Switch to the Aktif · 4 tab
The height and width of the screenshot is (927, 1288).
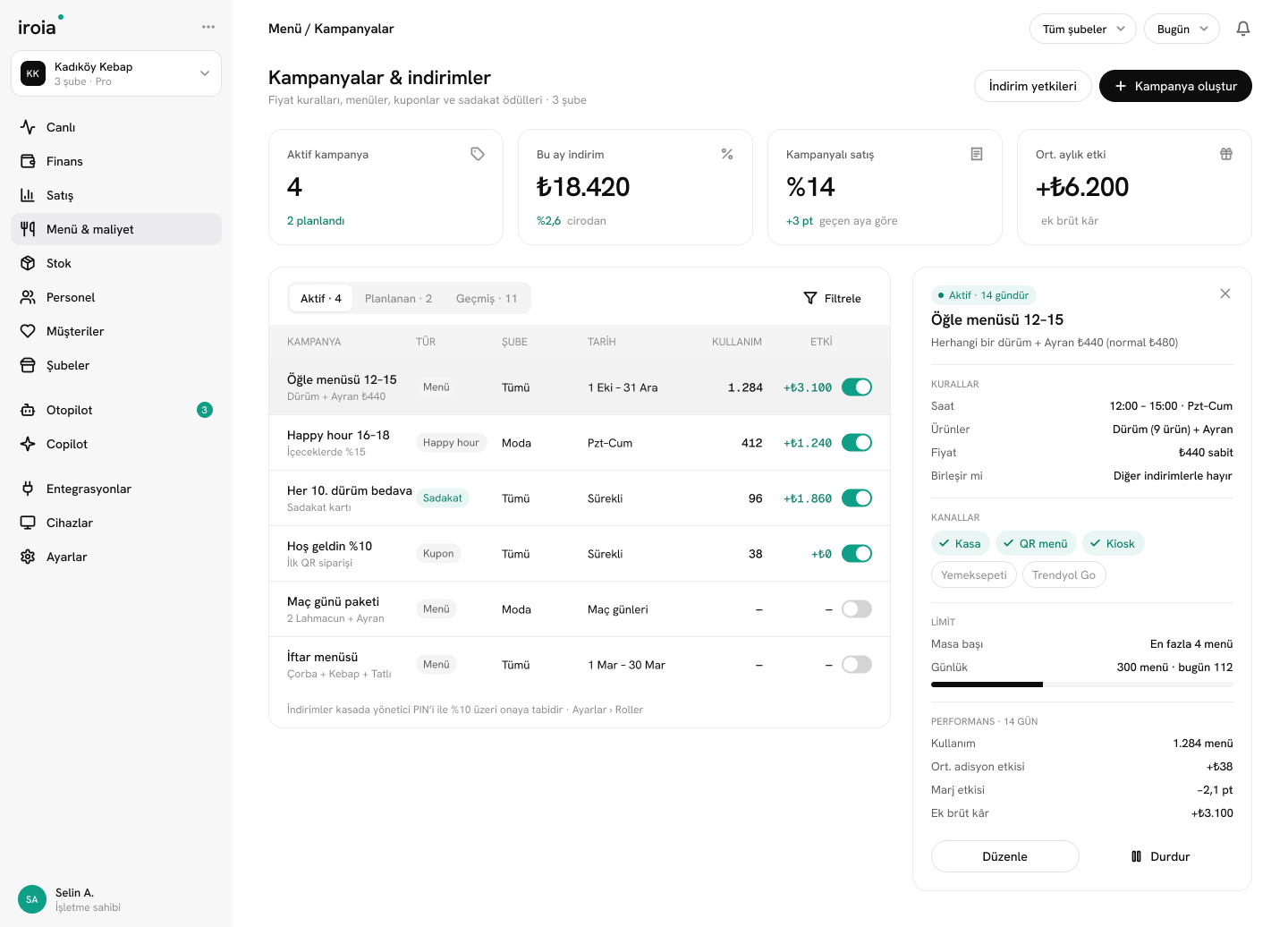coord(321,298)
